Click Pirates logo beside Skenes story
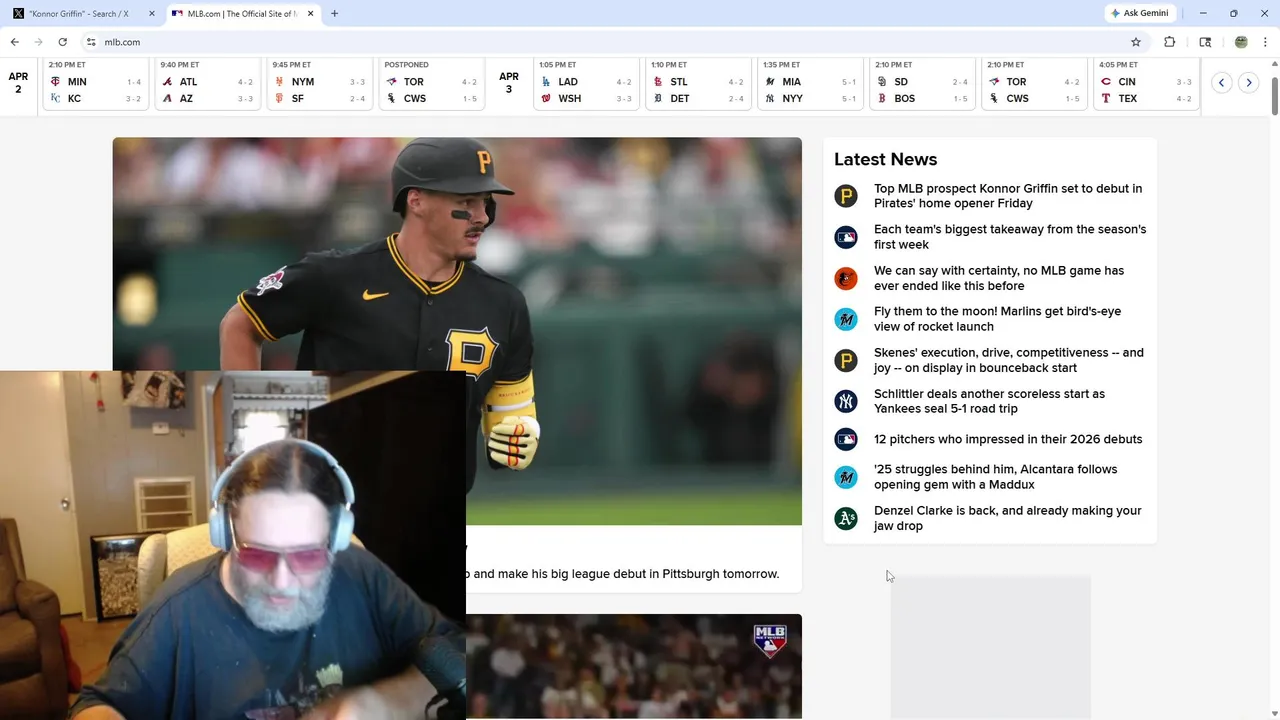1280x720 pixels. tap(846, 360)
